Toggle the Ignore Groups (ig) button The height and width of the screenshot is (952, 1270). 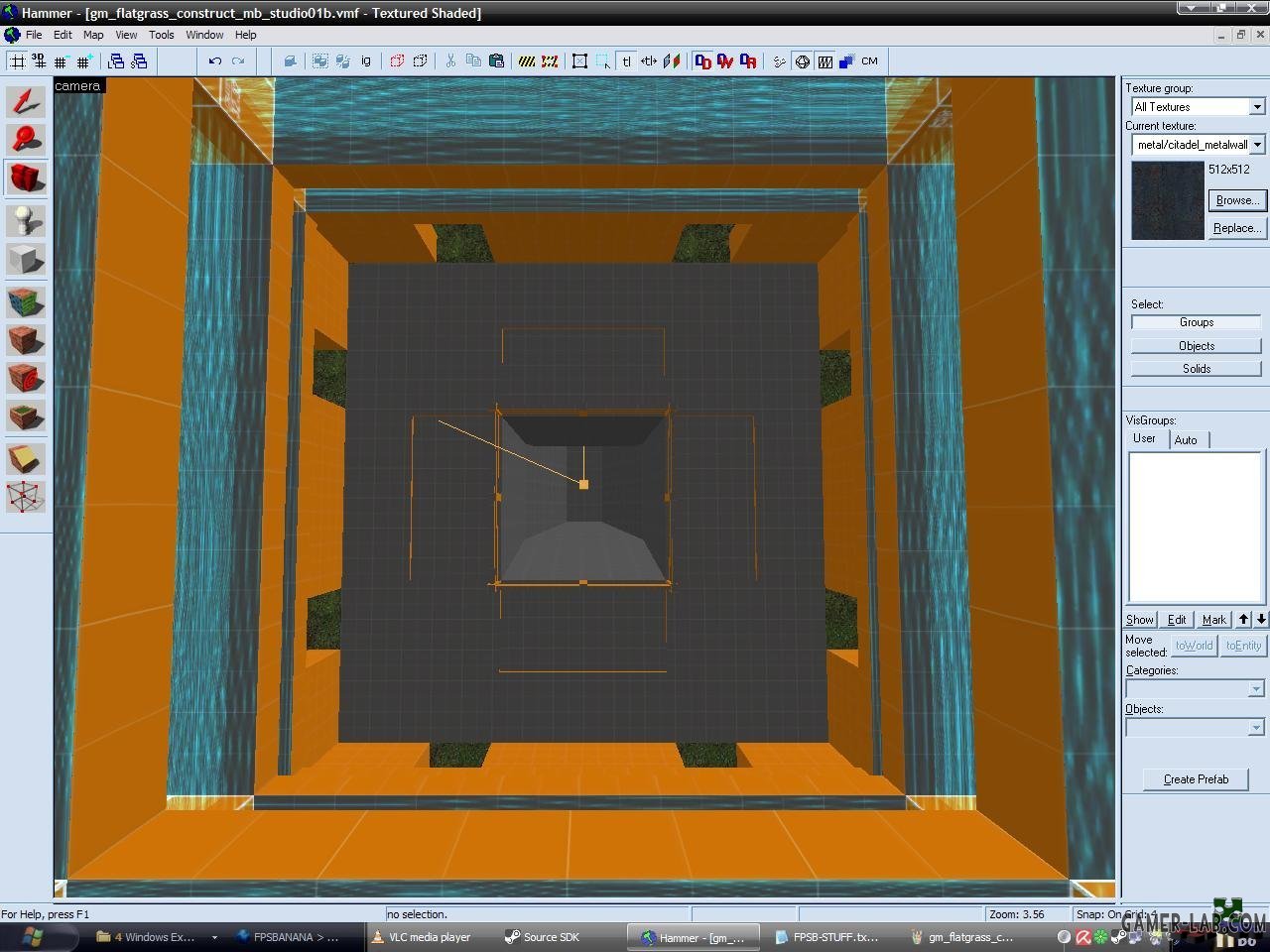(366, 61)
